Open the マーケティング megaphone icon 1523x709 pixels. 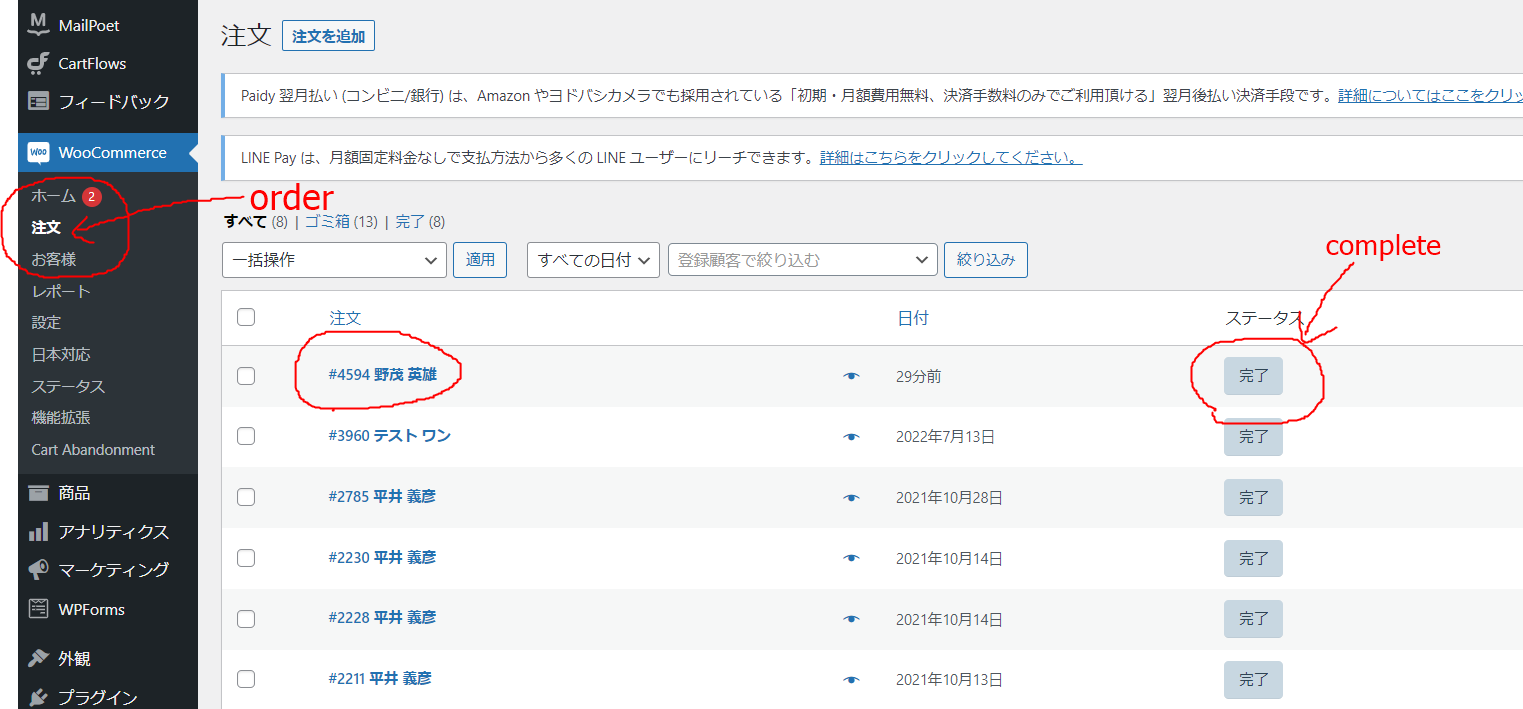point(38,569)
